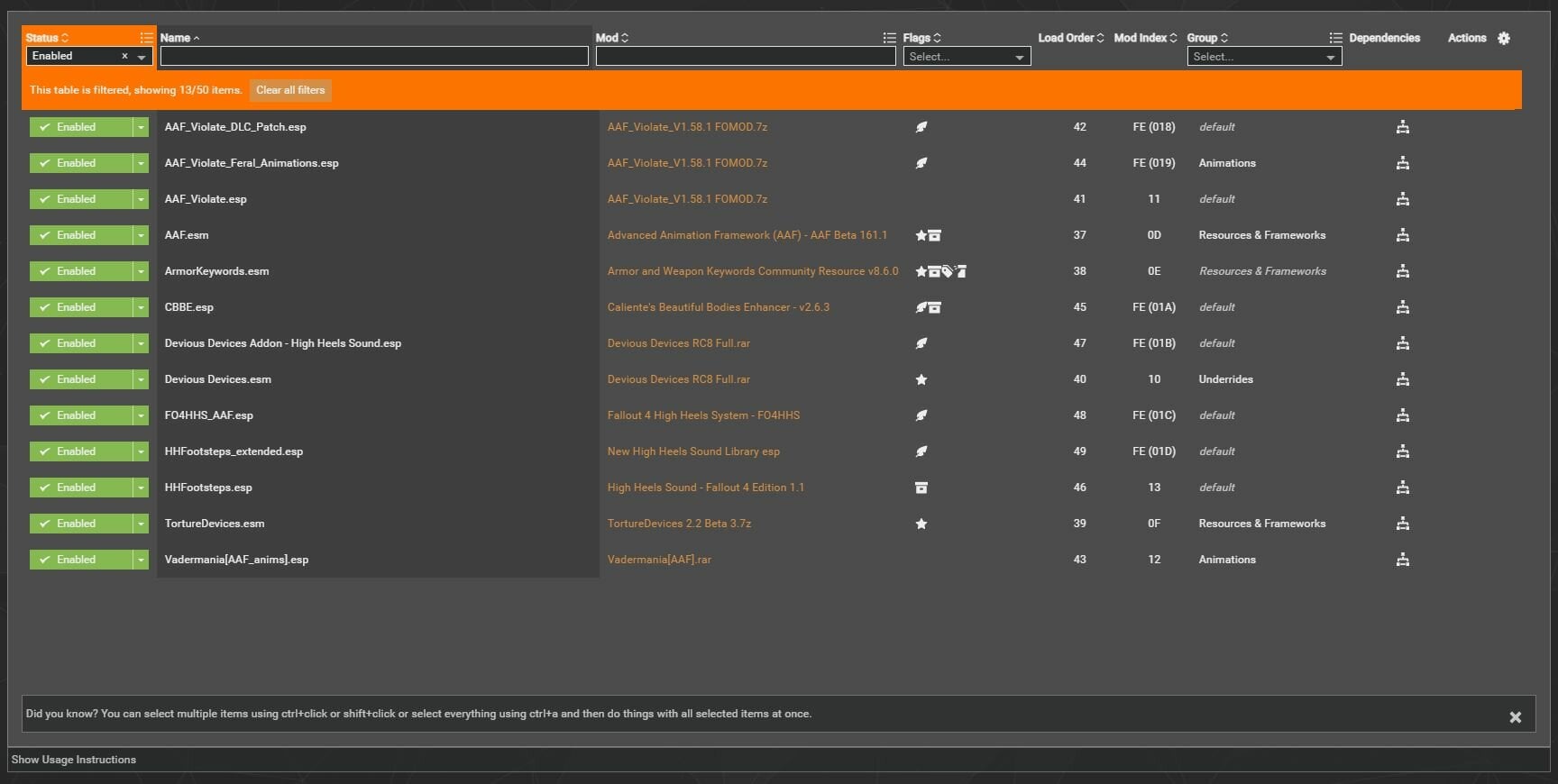Open AAF_Violate_V1.58.1 FOMOD.7z mod link in first row
This screenshot has width=1558, height=784.
(687, 127)
